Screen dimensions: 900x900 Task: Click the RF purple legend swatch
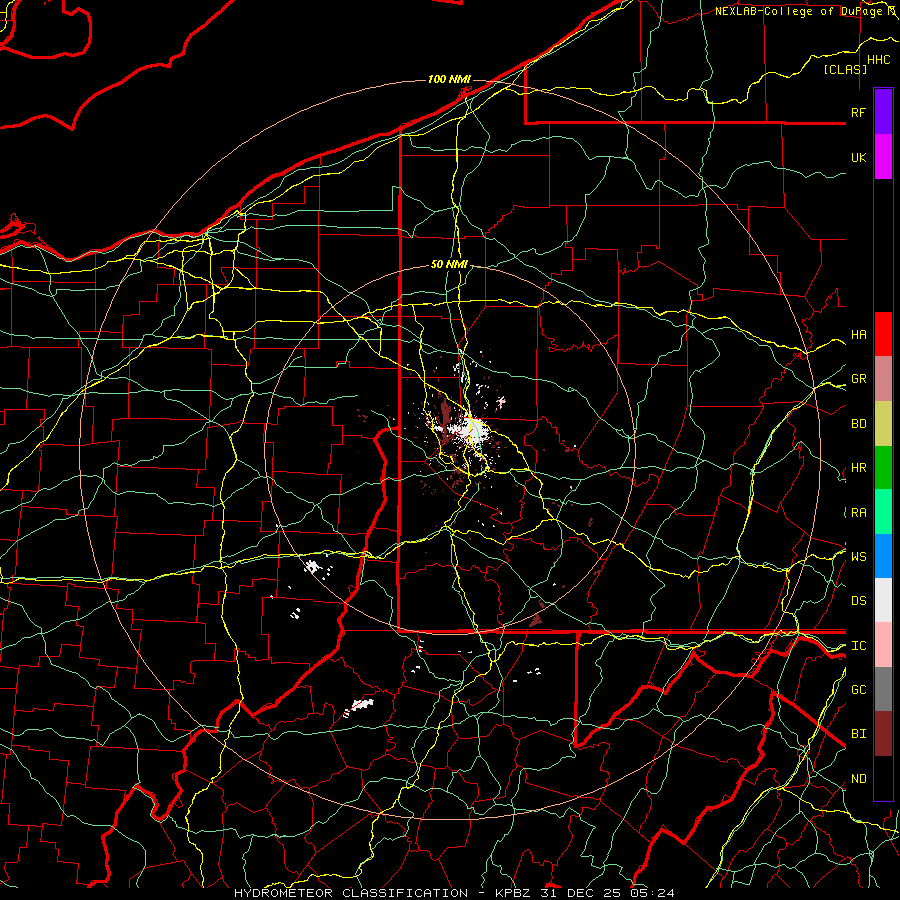883,112
